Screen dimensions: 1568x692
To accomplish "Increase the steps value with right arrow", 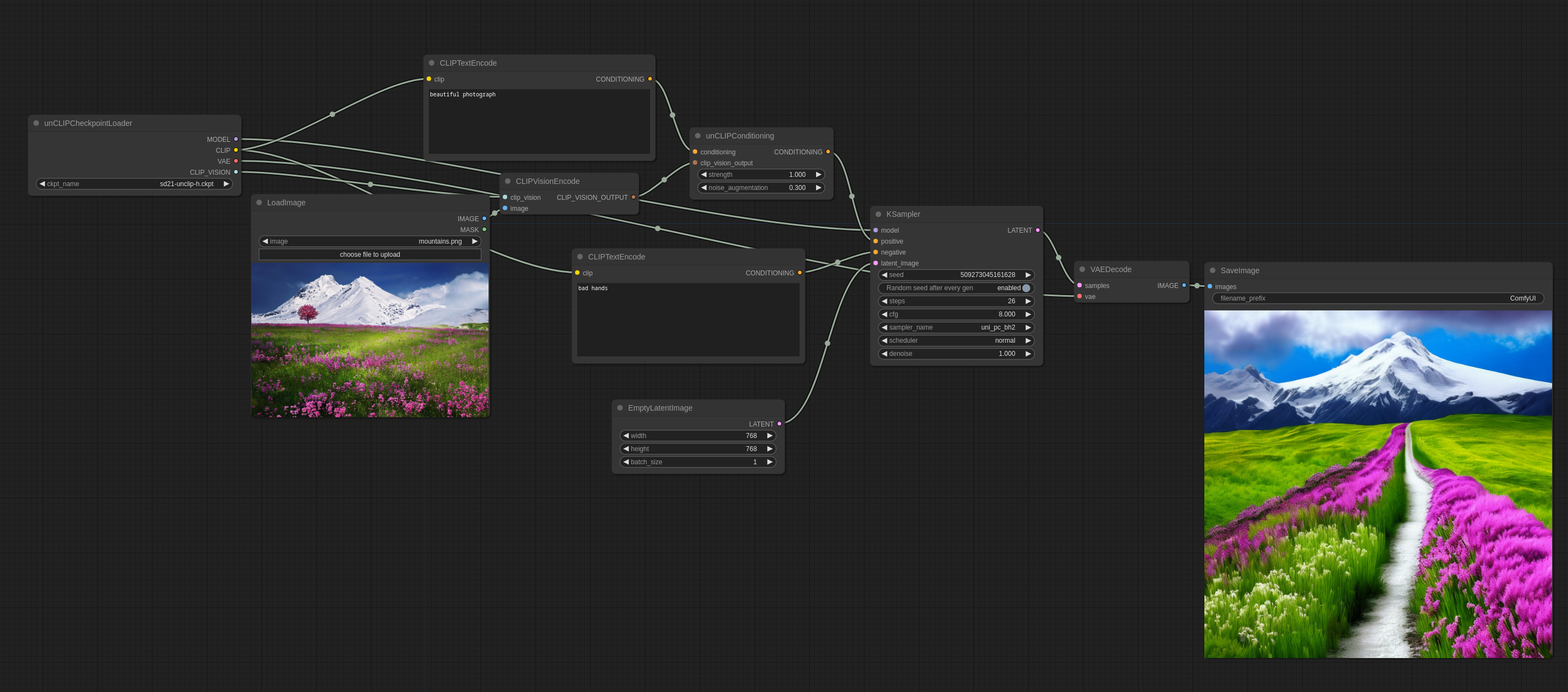I will click(1028, 301).
